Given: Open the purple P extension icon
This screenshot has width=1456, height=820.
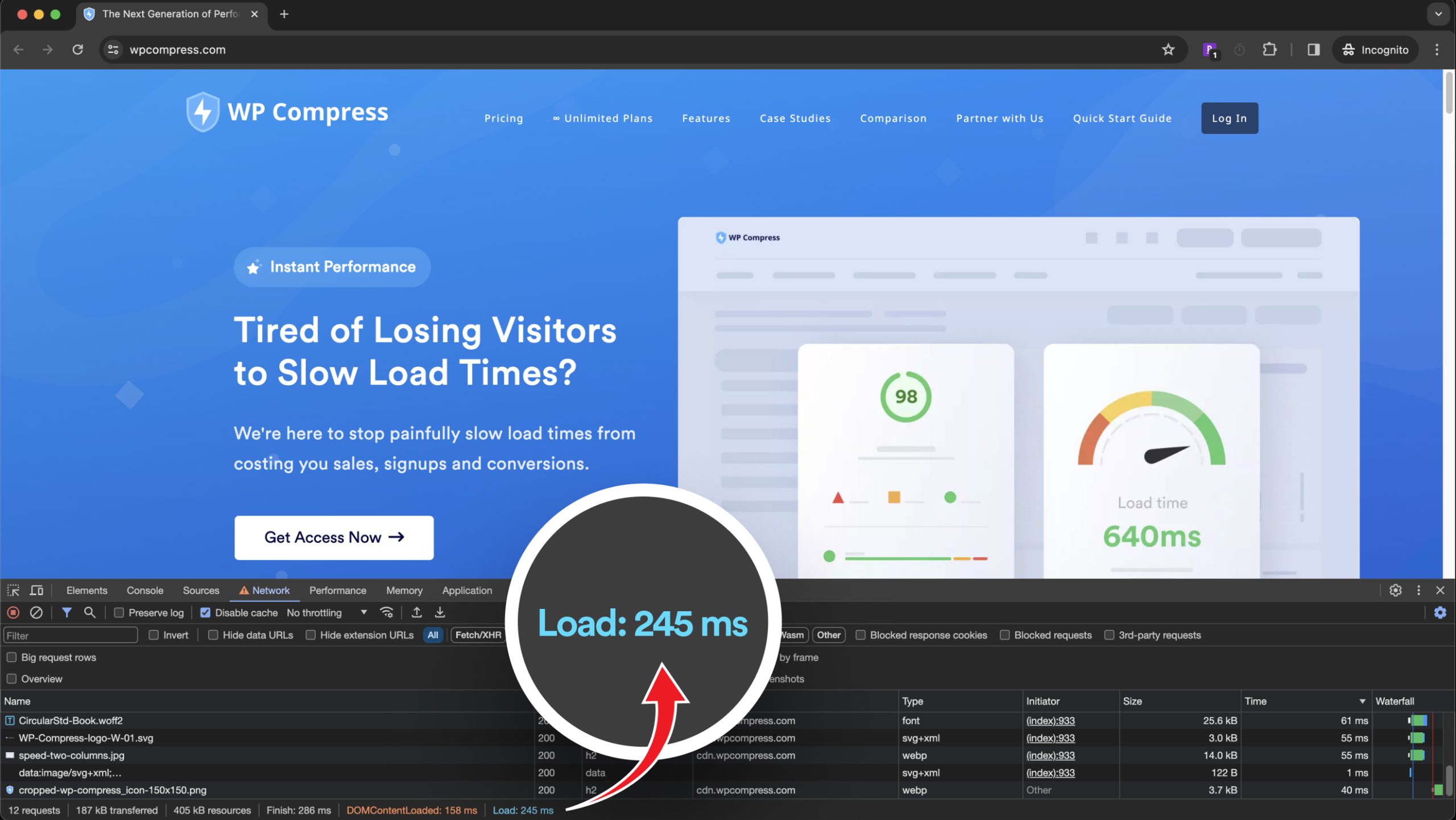Looking at the screenshot, I should click(x=1210, y=50).
